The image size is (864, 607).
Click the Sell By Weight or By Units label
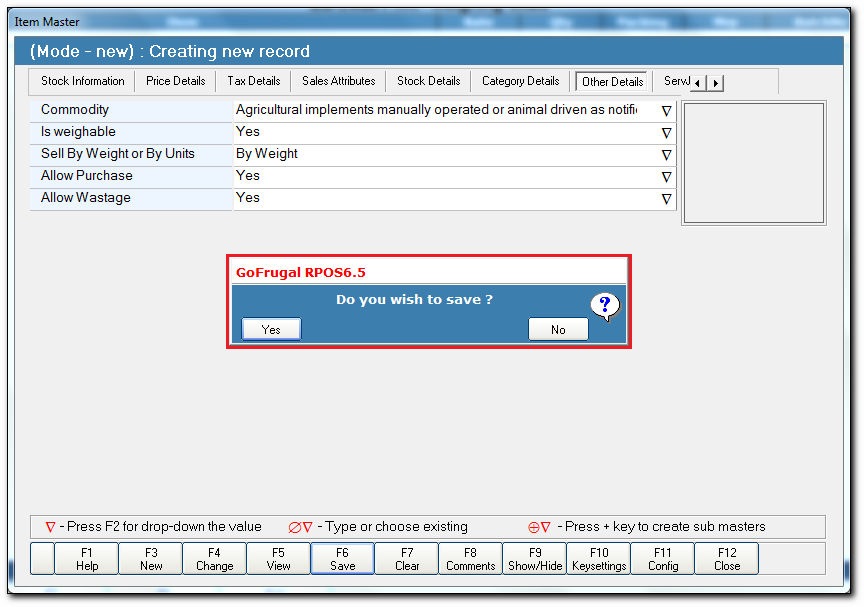[x=118, y=154]
